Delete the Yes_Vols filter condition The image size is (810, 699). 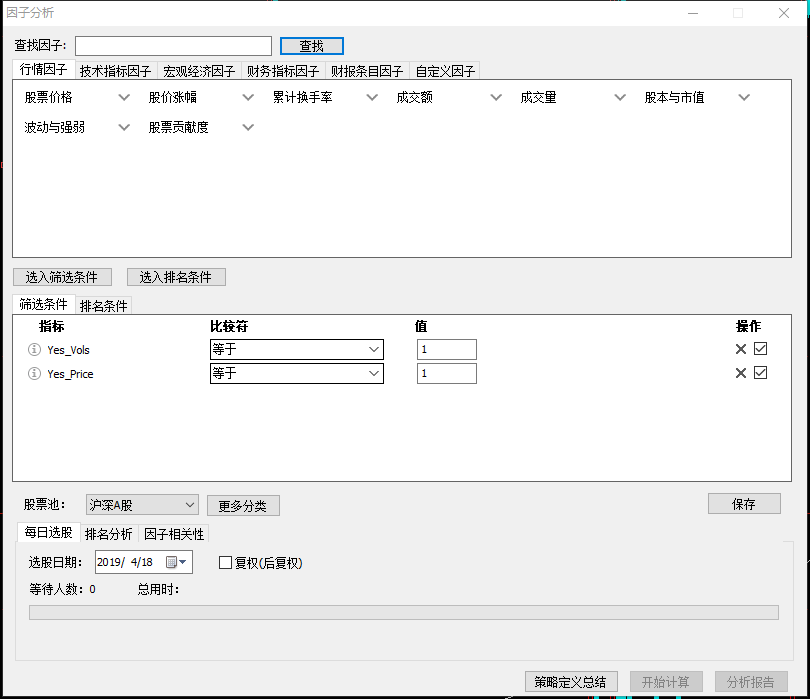coord(741,349)
